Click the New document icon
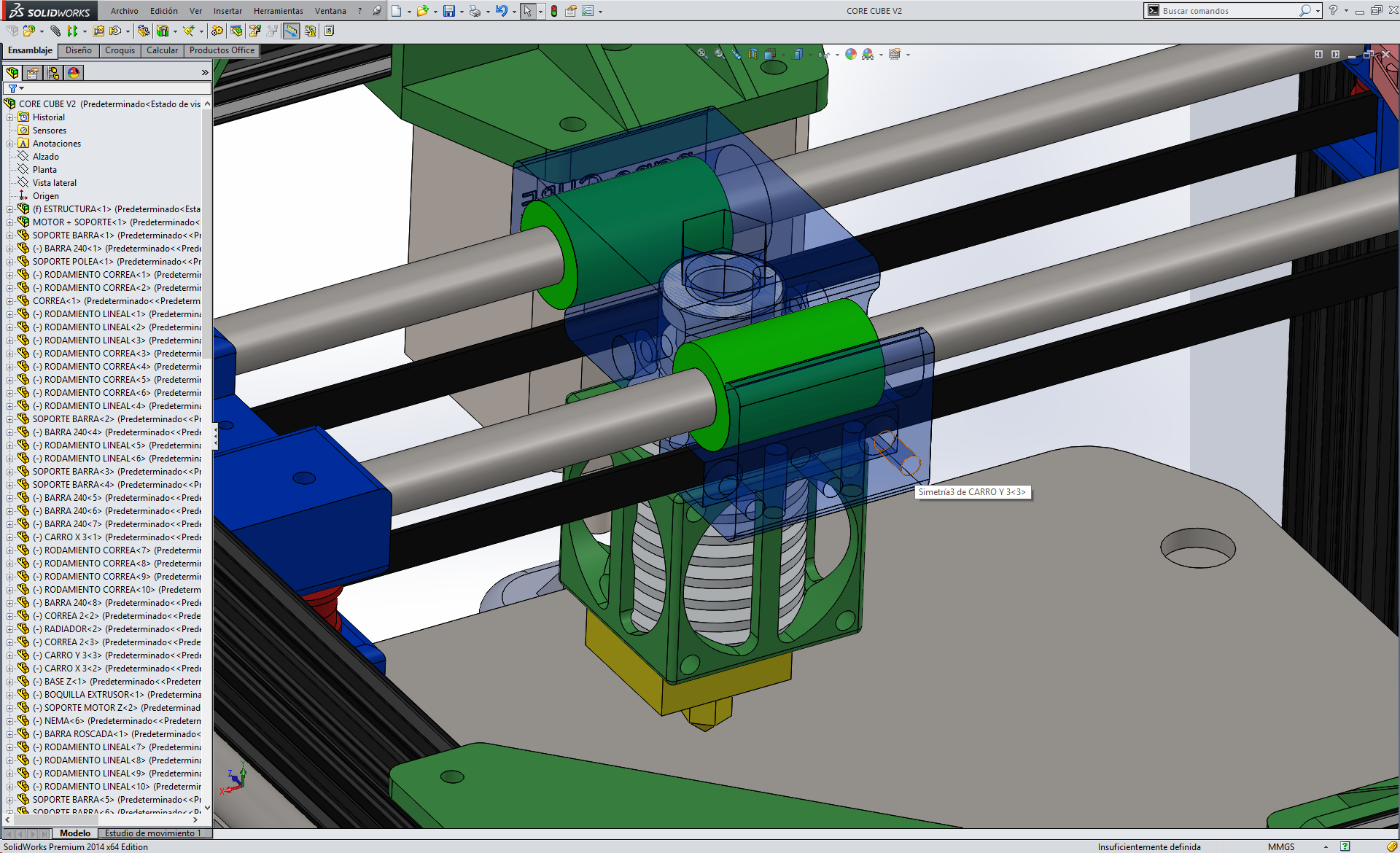This screenshot has height=853, width=1400. 396,11
